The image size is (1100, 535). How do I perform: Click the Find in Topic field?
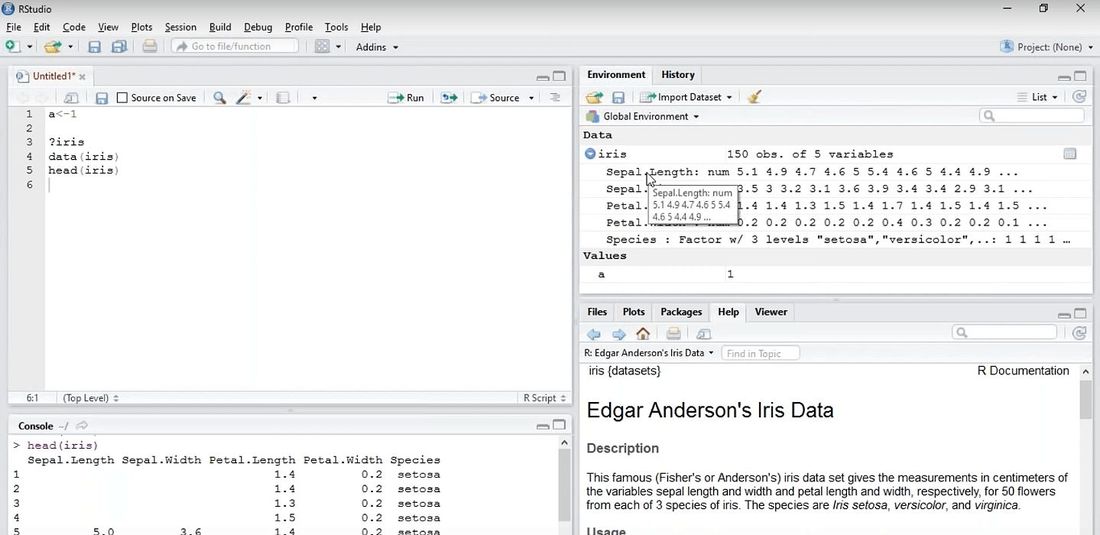click(x=760, y=353)
